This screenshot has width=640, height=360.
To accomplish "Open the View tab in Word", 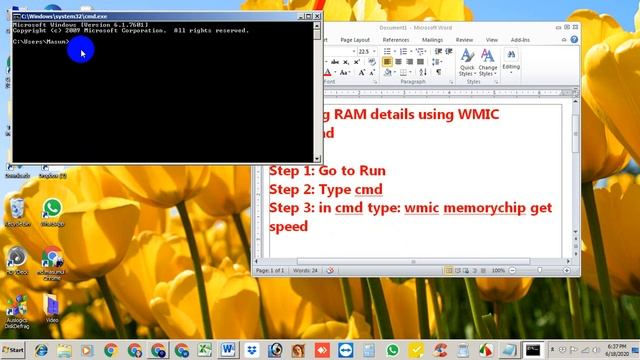I will pyautogui.click(x=491, y=40).
